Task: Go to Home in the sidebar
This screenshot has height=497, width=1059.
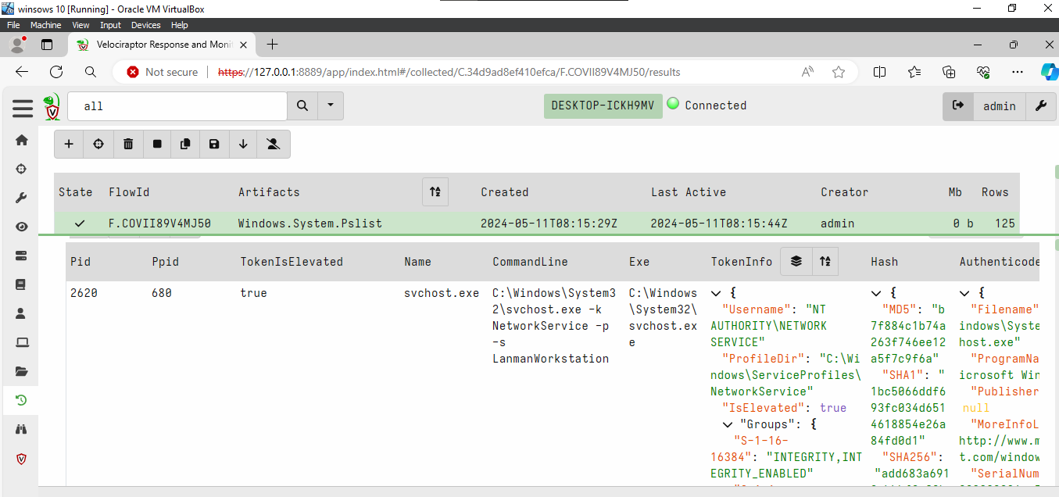Action: click(22, 140)
